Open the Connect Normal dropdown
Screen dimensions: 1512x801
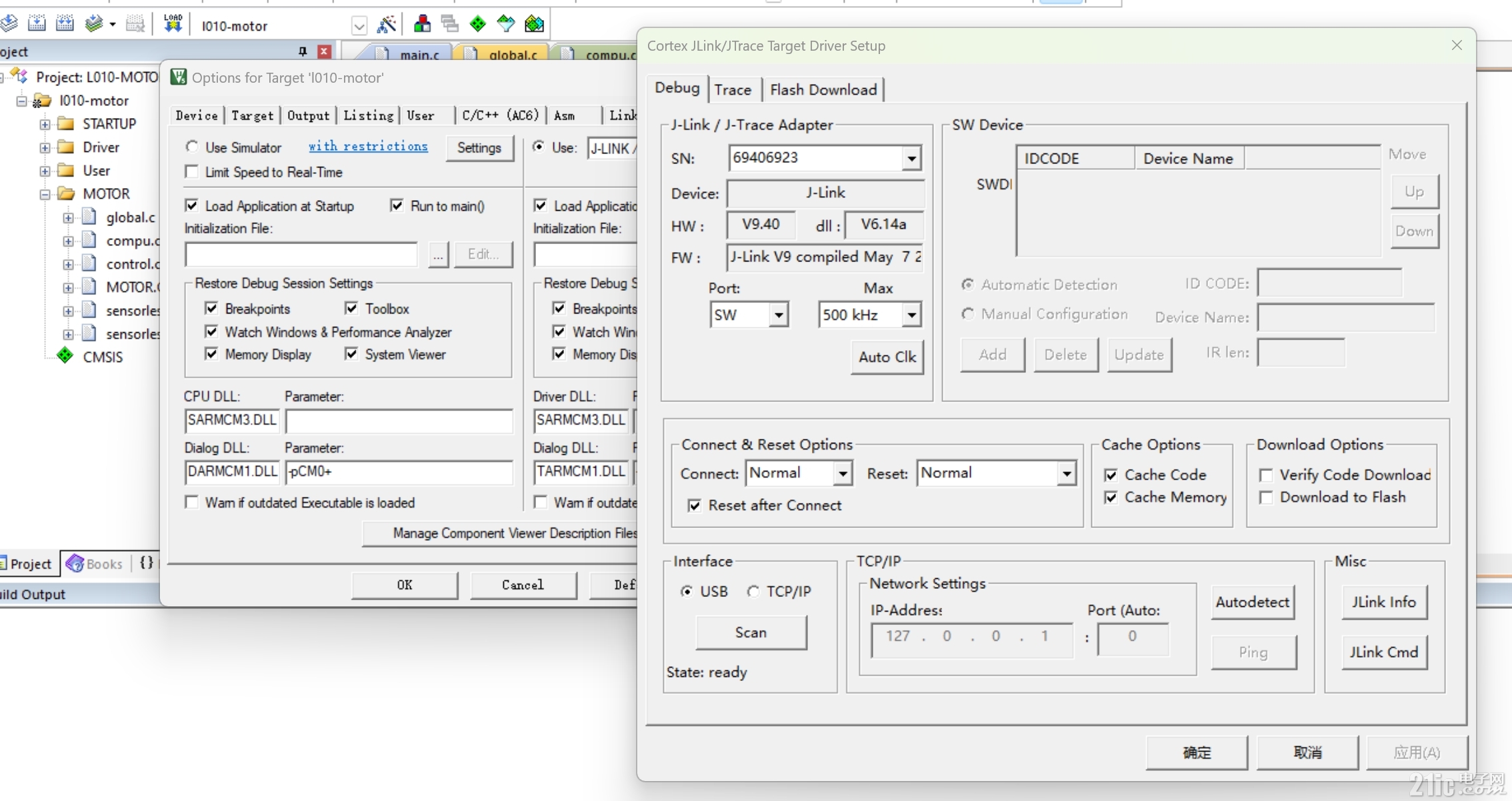click(x=843, y=474)
